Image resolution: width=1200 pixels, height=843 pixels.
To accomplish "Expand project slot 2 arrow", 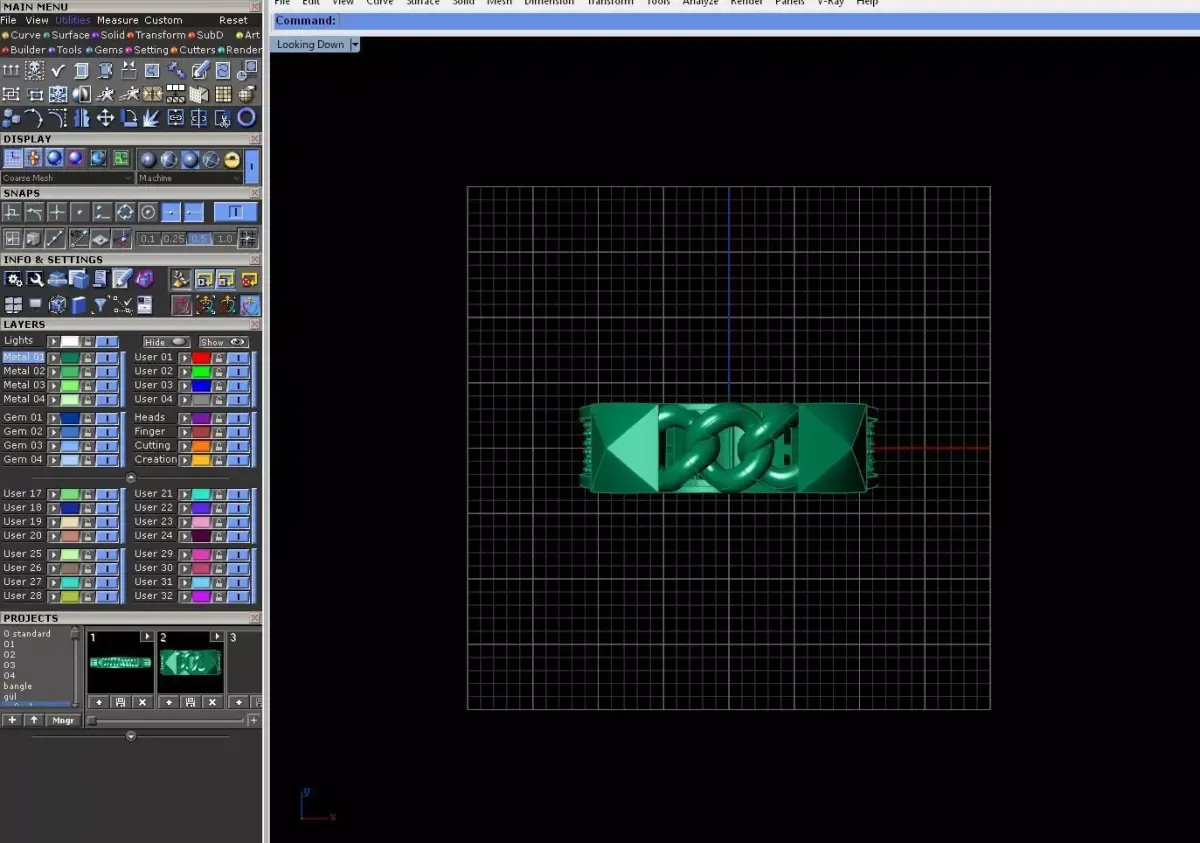I will click(217, 636).
